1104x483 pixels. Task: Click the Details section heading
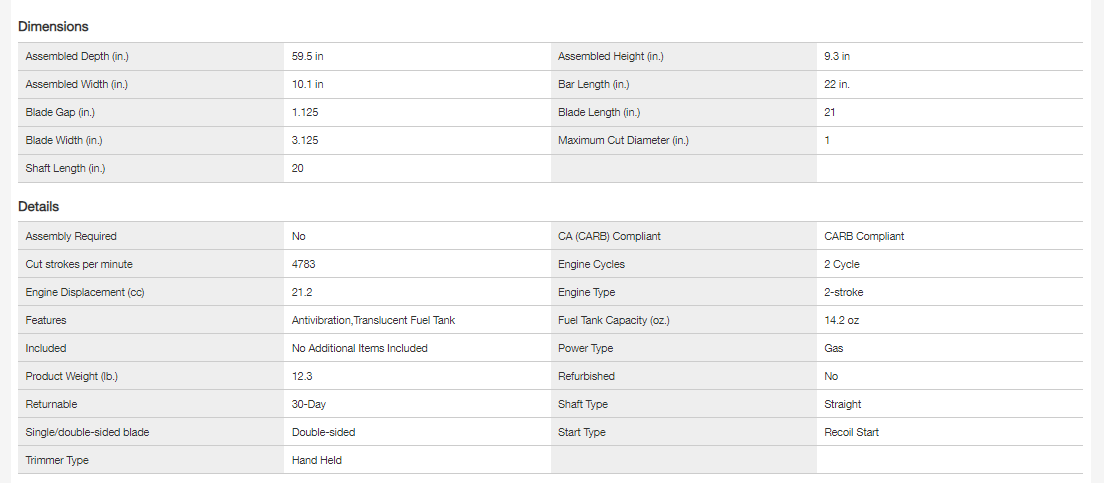(38, 206)
